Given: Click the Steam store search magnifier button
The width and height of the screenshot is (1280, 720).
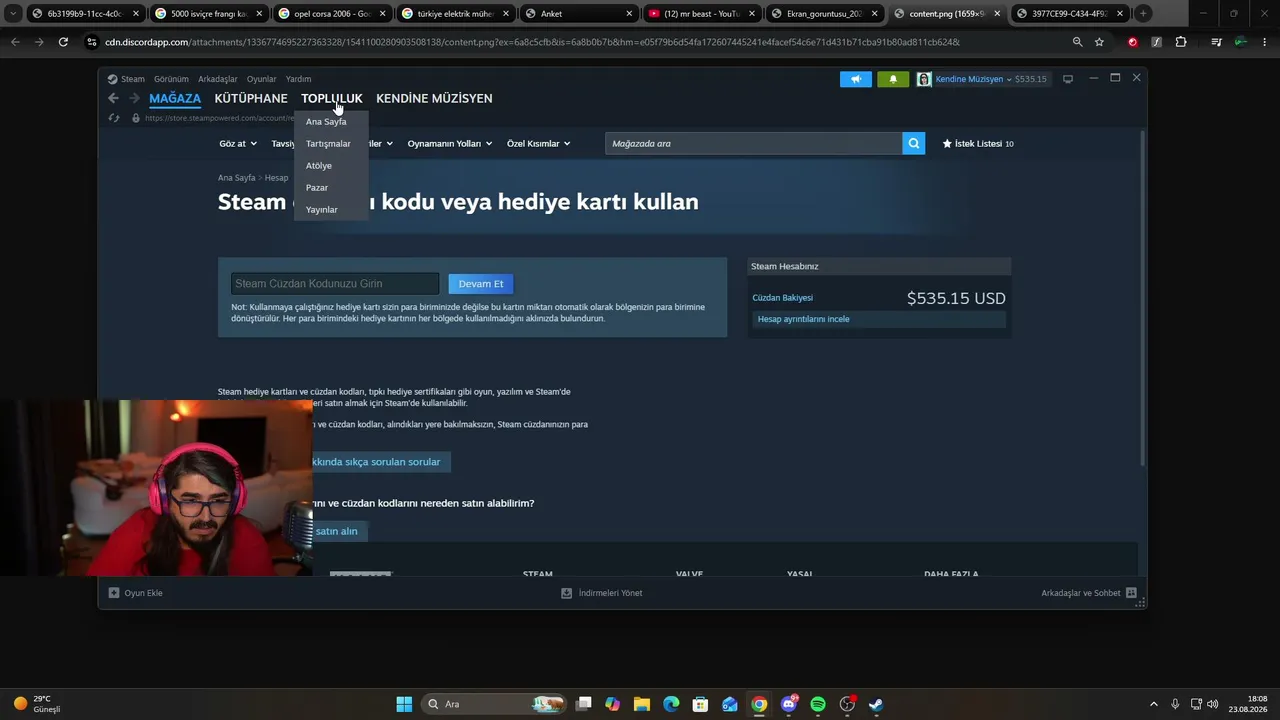Looking at the screenshot, I should point(913,143).
